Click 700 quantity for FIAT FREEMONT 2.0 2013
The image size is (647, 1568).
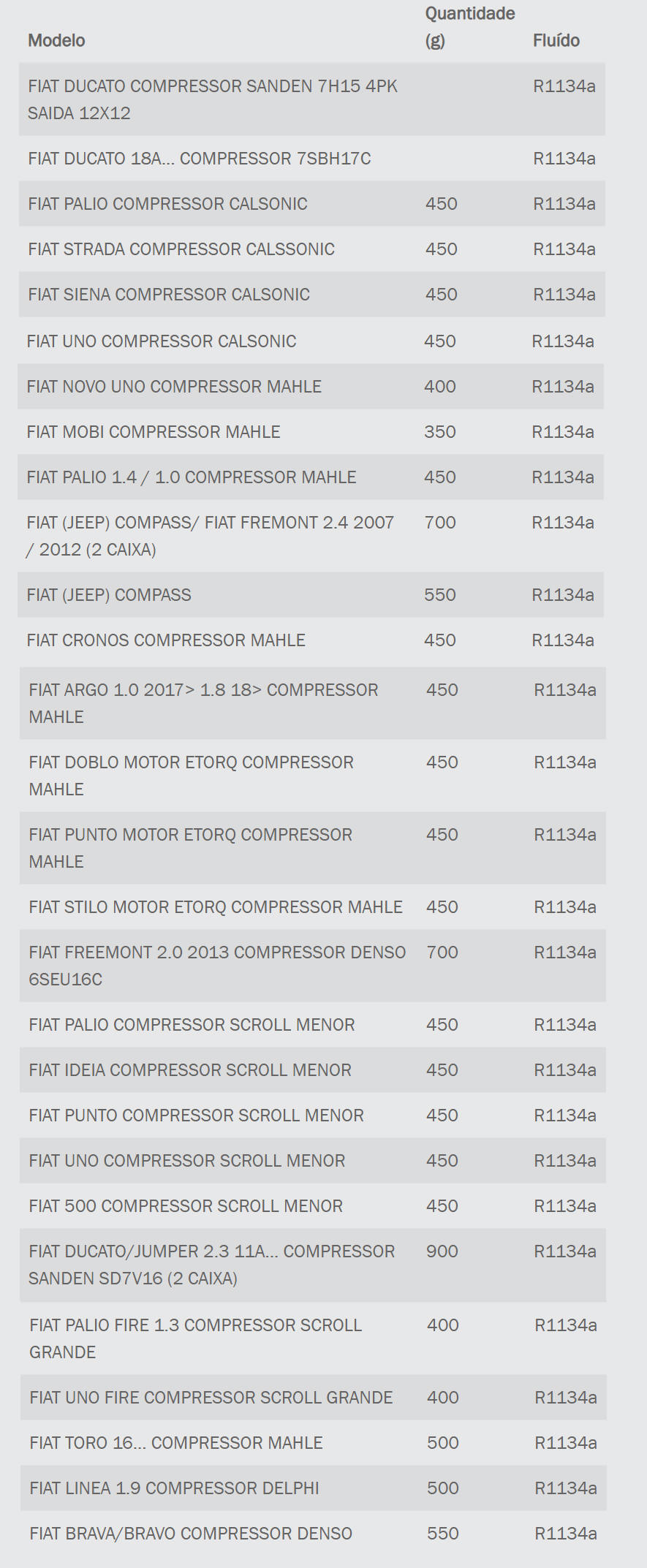click(442, 952)
